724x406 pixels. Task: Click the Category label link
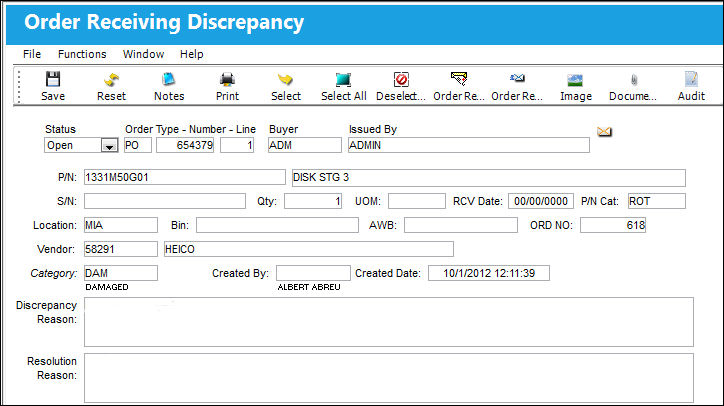[53, 273]
